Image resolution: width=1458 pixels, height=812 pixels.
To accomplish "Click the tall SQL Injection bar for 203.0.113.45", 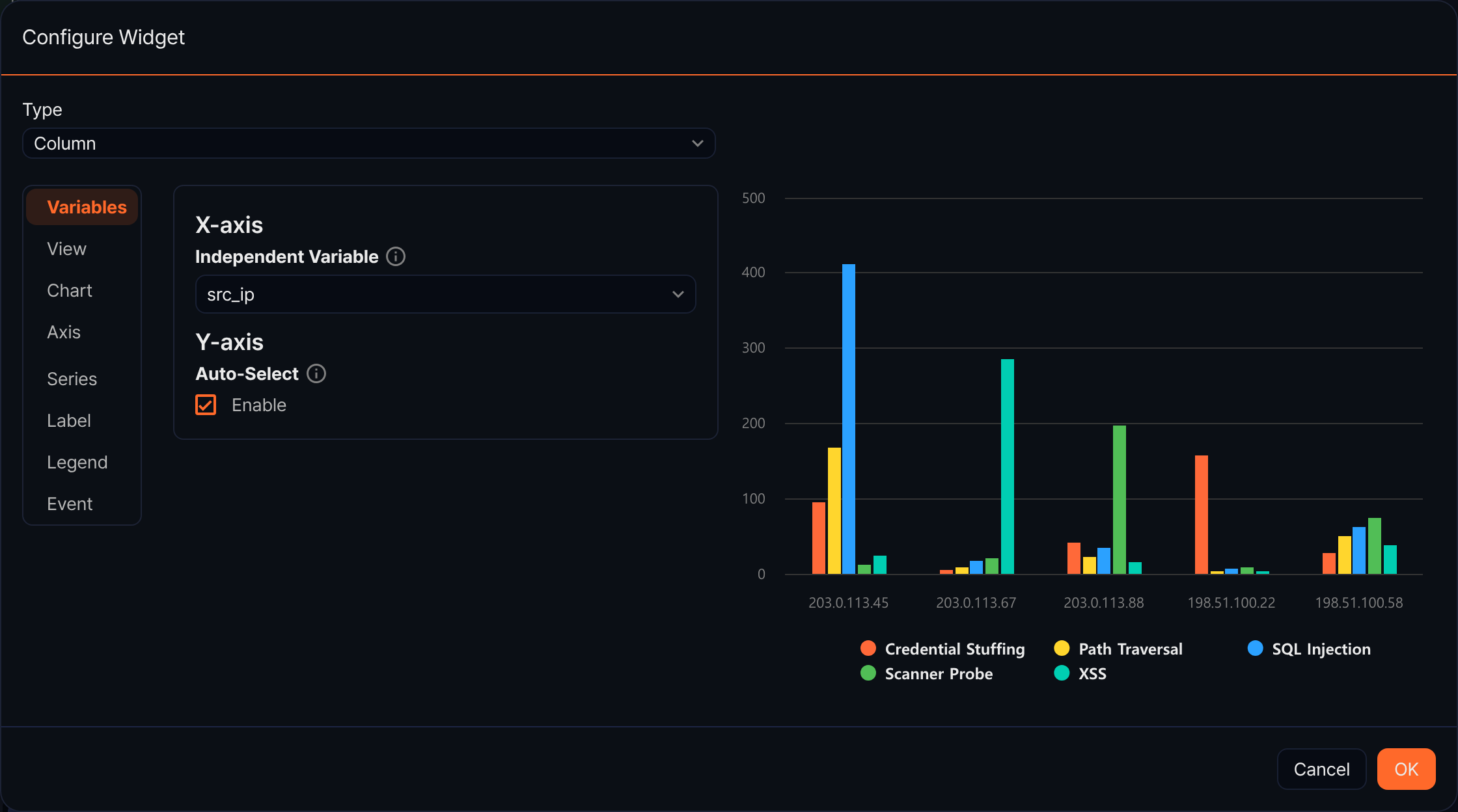I will (x=849, y=419).
